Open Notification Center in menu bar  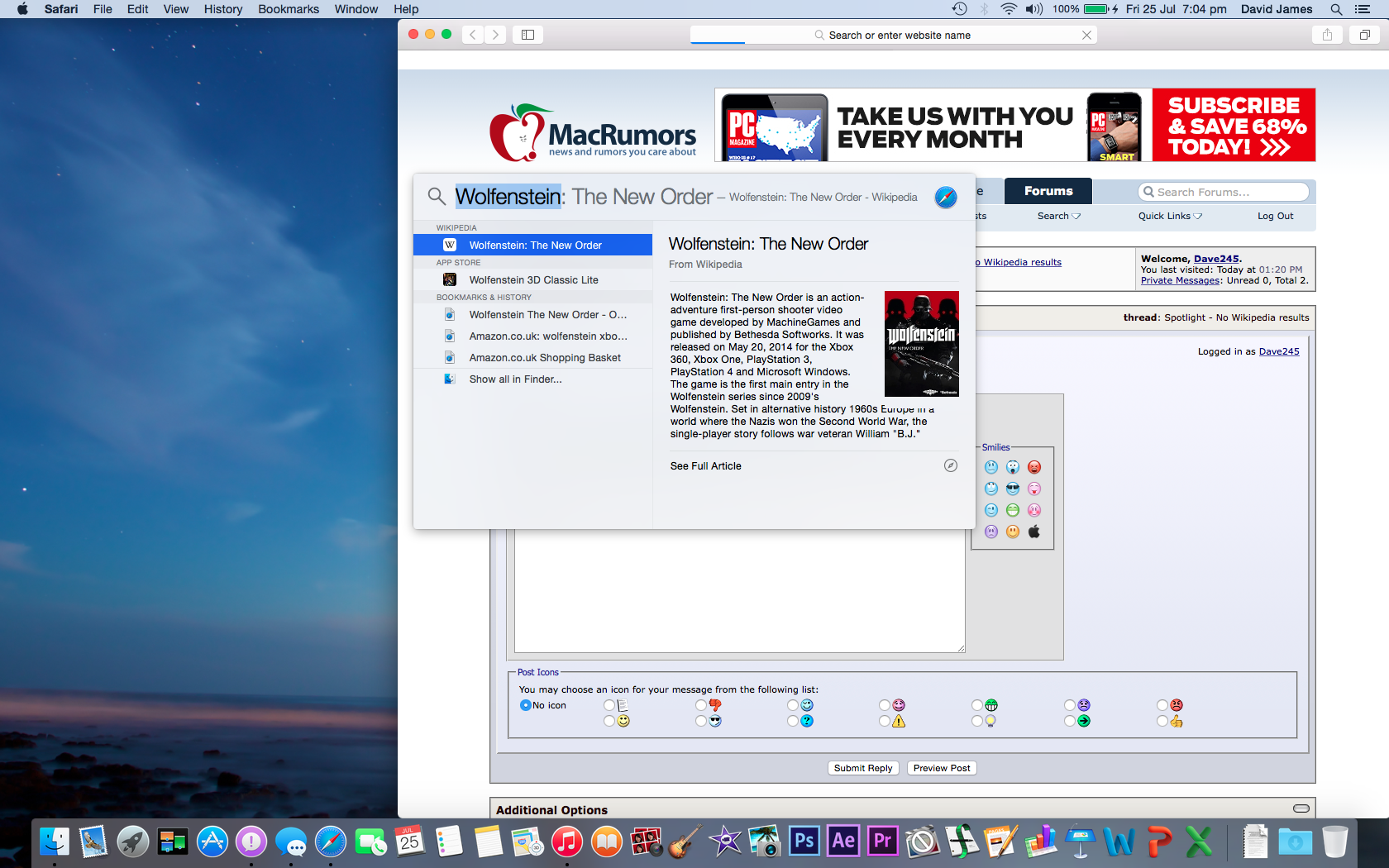coord(1363,9)
